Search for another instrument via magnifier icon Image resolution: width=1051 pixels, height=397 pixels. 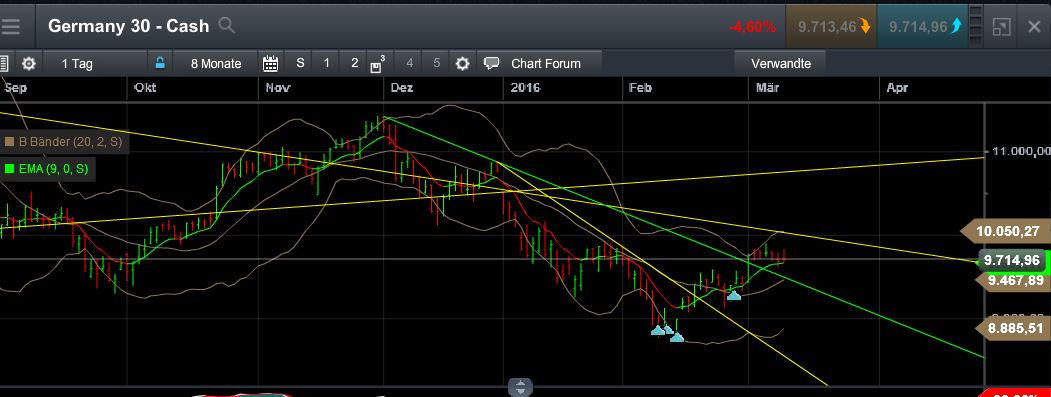point(227,25)
